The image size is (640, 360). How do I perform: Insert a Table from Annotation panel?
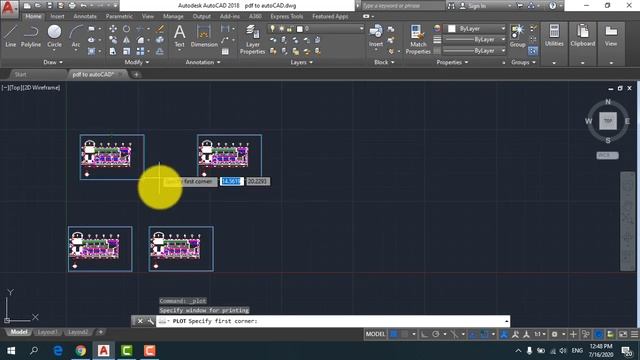[x=225, y=51]
